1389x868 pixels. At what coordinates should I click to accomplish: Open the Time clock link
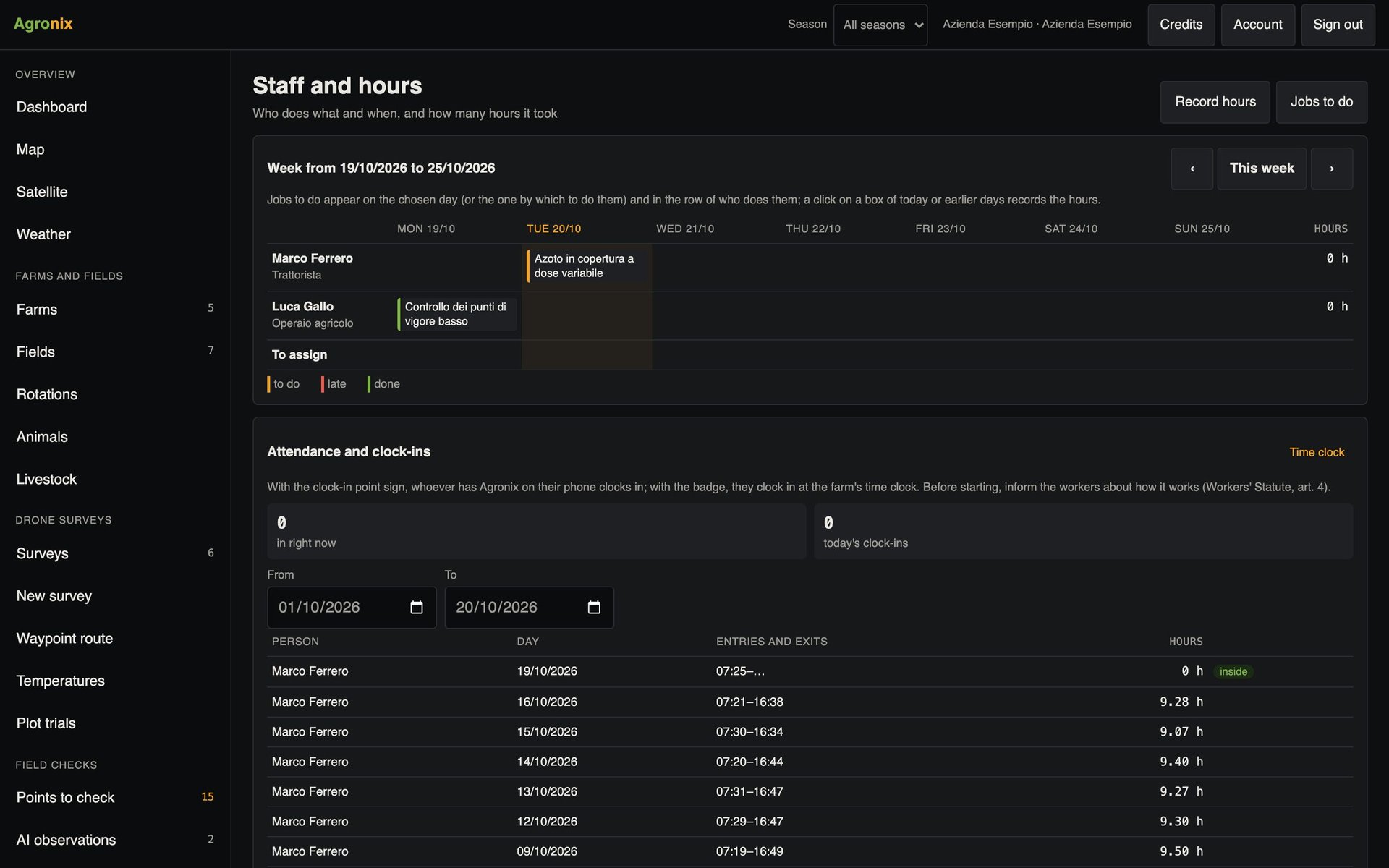point(1316,452)
